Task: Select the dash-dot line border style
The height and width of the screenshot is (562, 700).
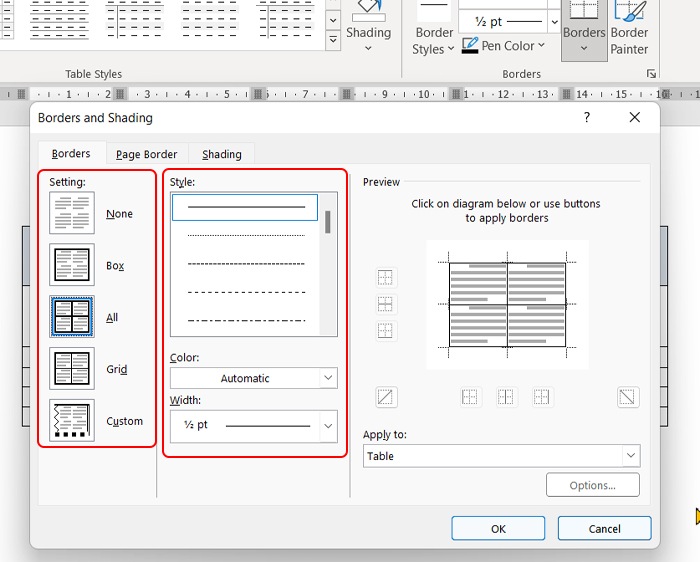Action: pos(246,321)
